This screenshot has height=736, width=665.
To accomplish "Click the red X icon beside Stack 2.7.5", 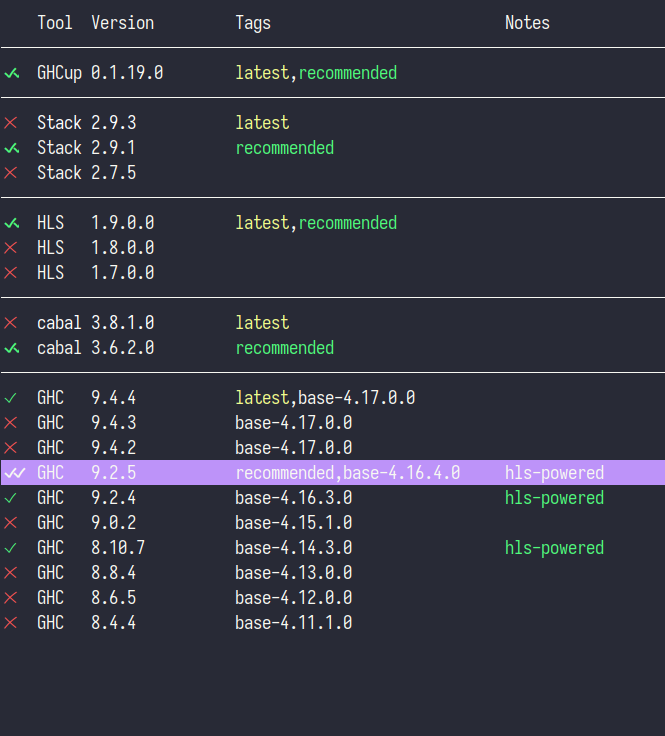I will coord(10,173).
